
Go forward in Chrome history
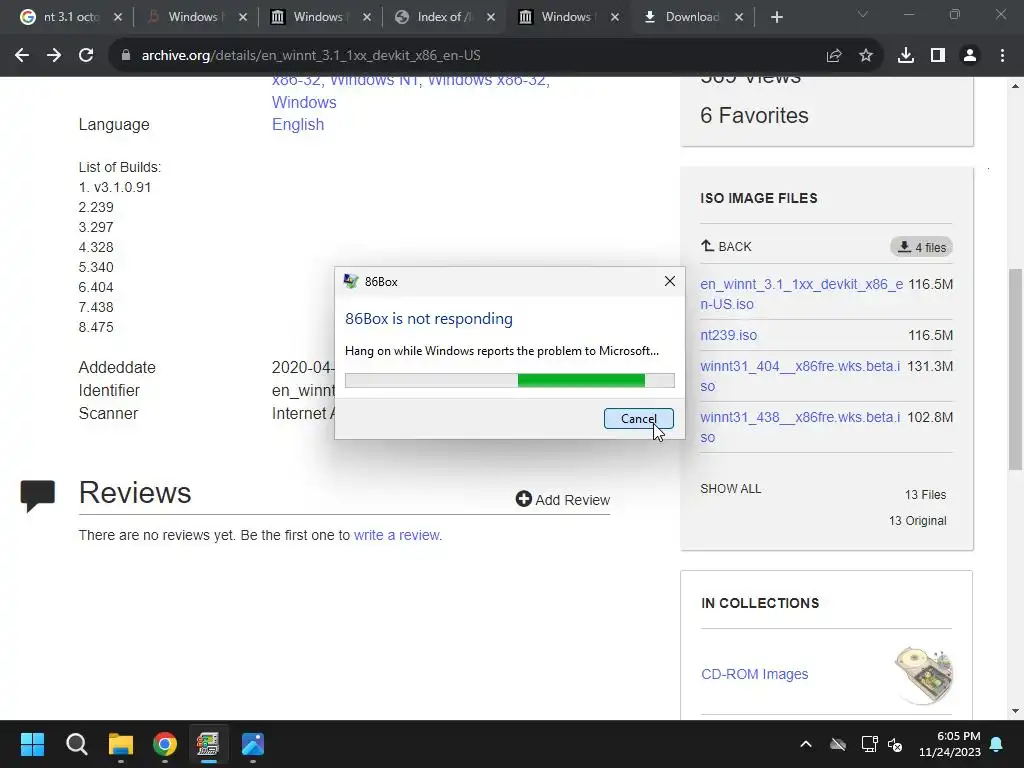(54, 56)
